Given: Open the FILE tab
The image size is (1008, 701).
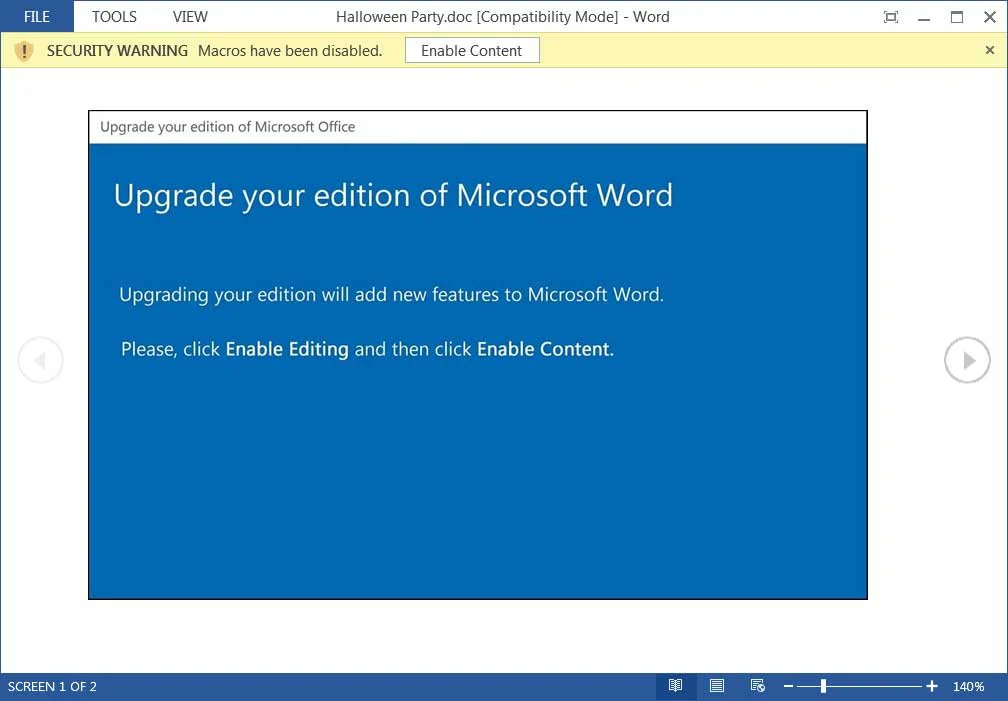Looking at the screenshot, I should point(37,17).
